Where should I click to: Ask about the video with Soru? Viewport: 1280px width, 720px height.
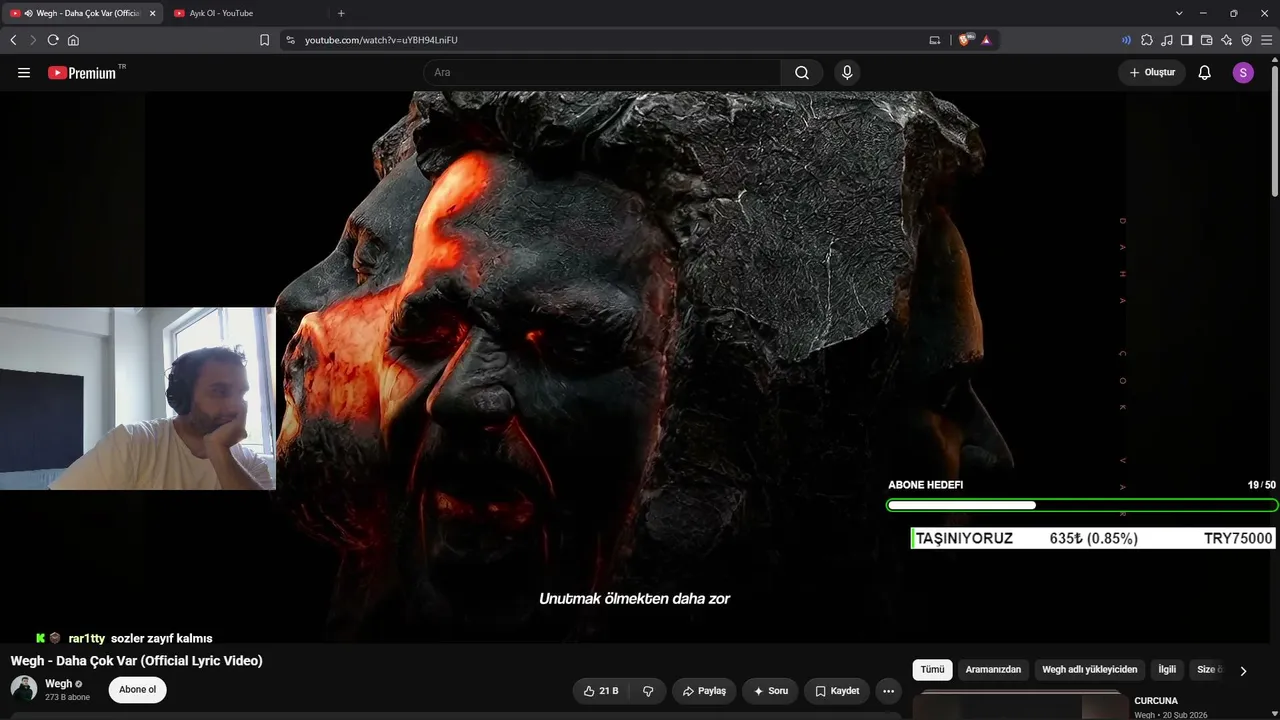pos(771,691)
